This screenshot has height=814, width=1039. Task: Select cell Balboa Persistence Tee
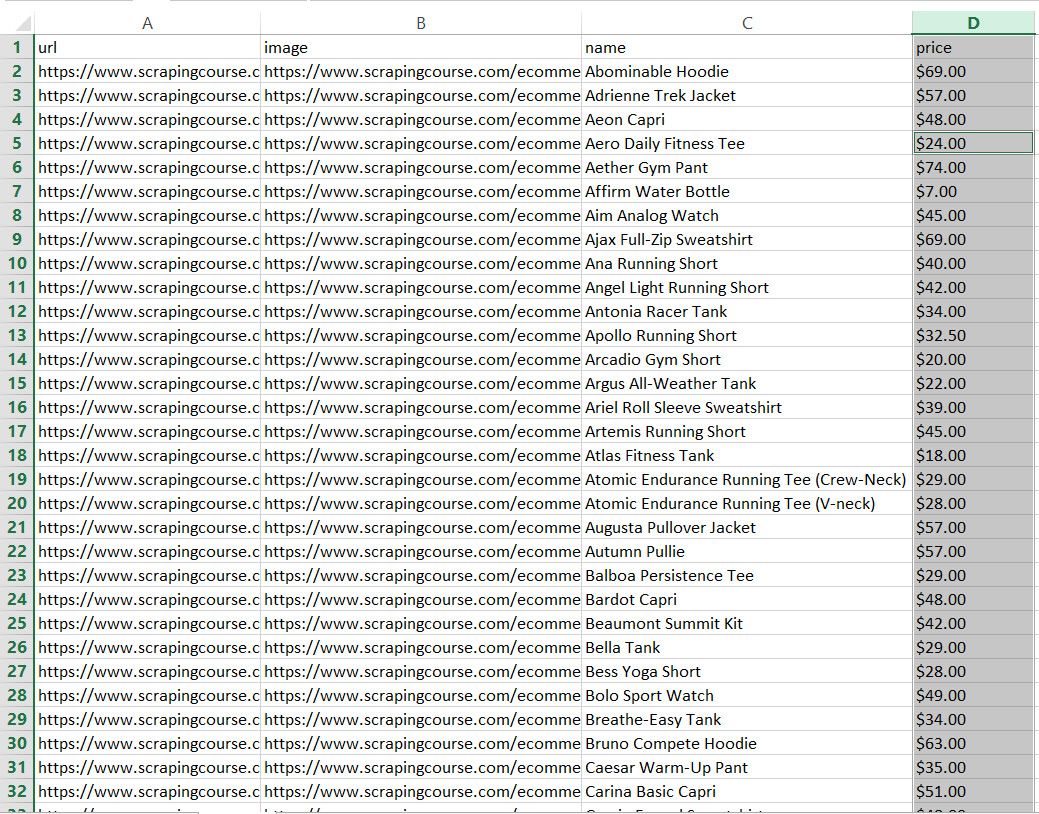click(747, 575)
